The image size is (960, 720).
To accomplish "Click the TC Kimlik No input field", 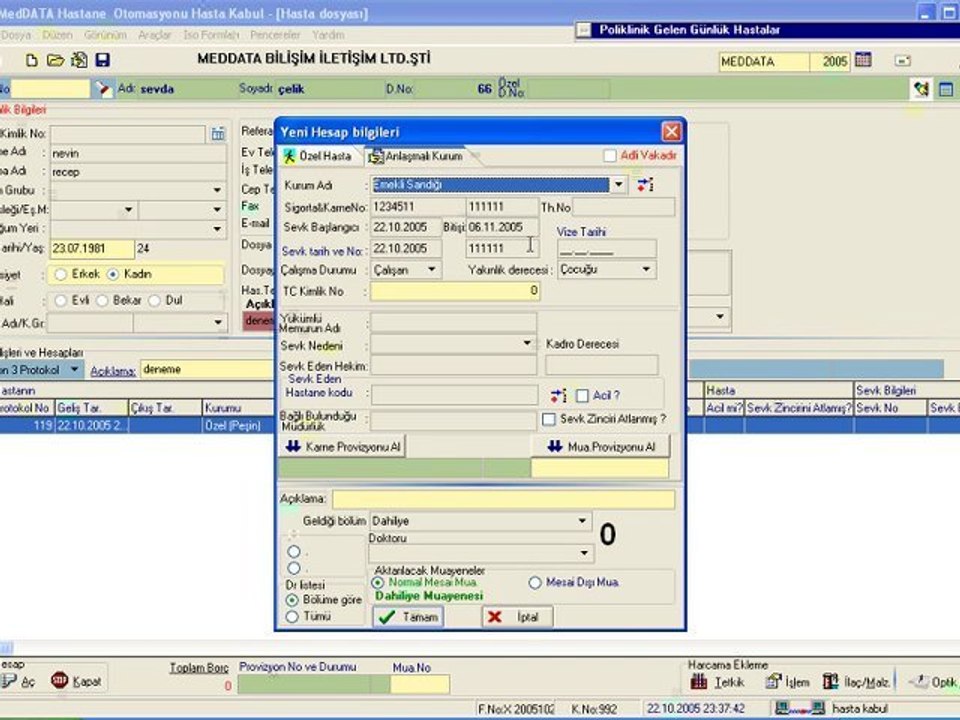I will click(455, 291).
